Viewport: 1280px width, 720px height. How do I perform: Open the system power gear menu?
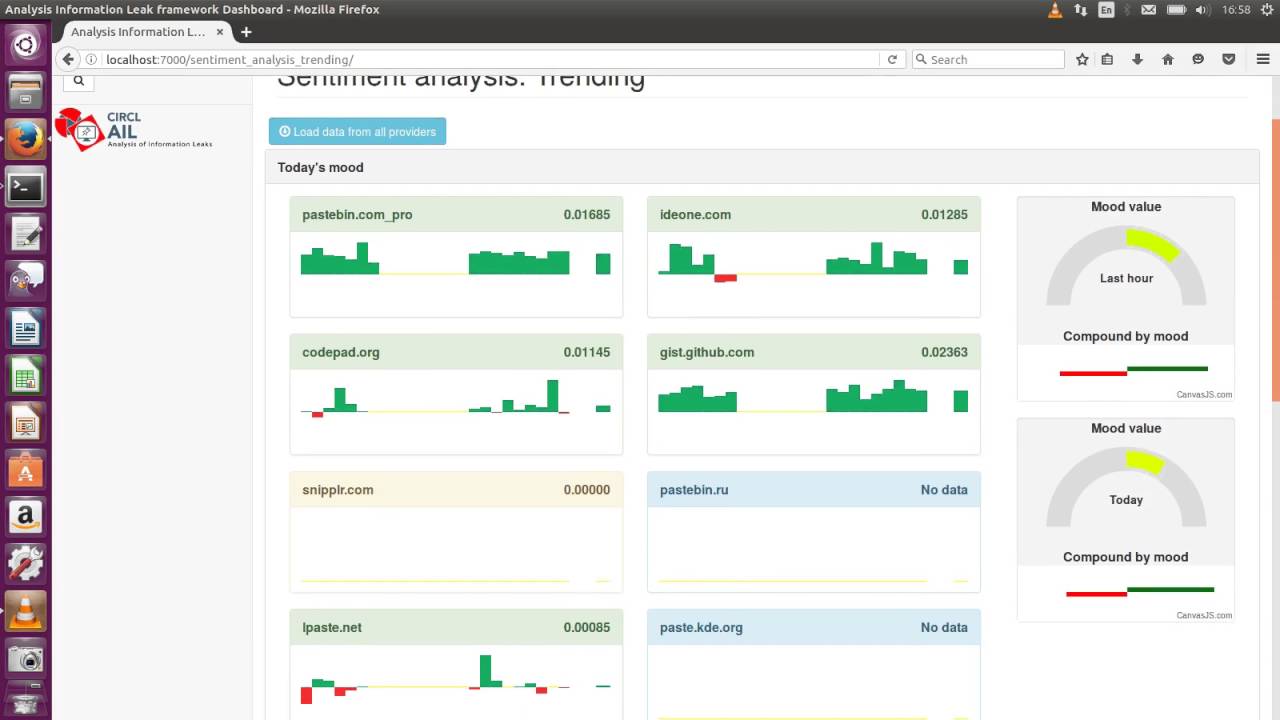(x=1266, y=10)
